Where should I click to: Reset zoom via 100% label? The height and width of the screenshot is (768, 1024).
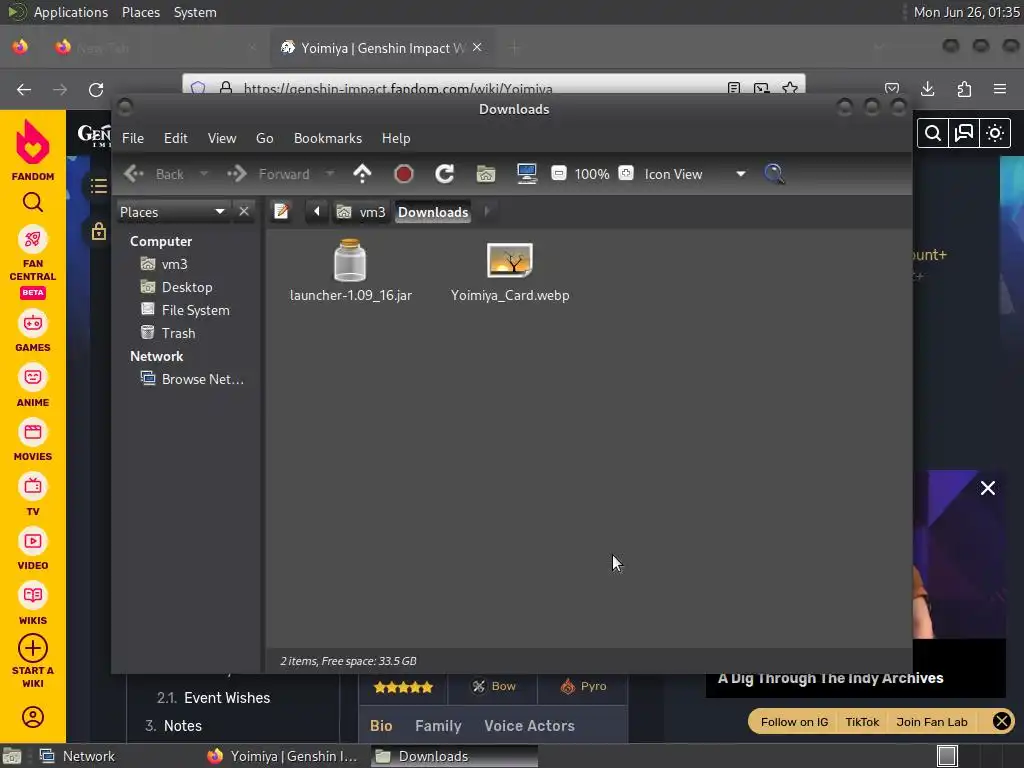click(592, 174)
